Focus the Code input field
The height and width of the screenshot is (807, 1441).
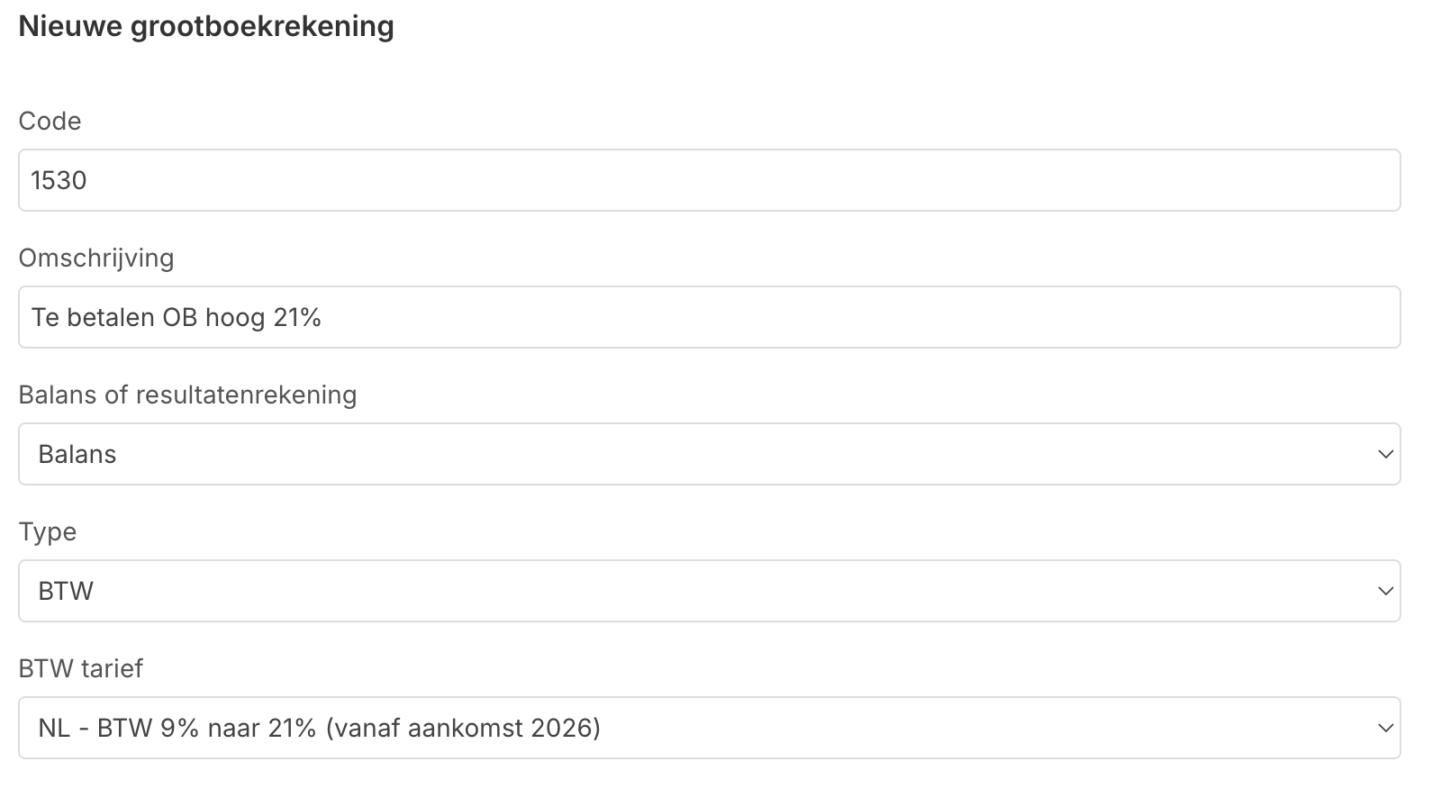point(708,180)
